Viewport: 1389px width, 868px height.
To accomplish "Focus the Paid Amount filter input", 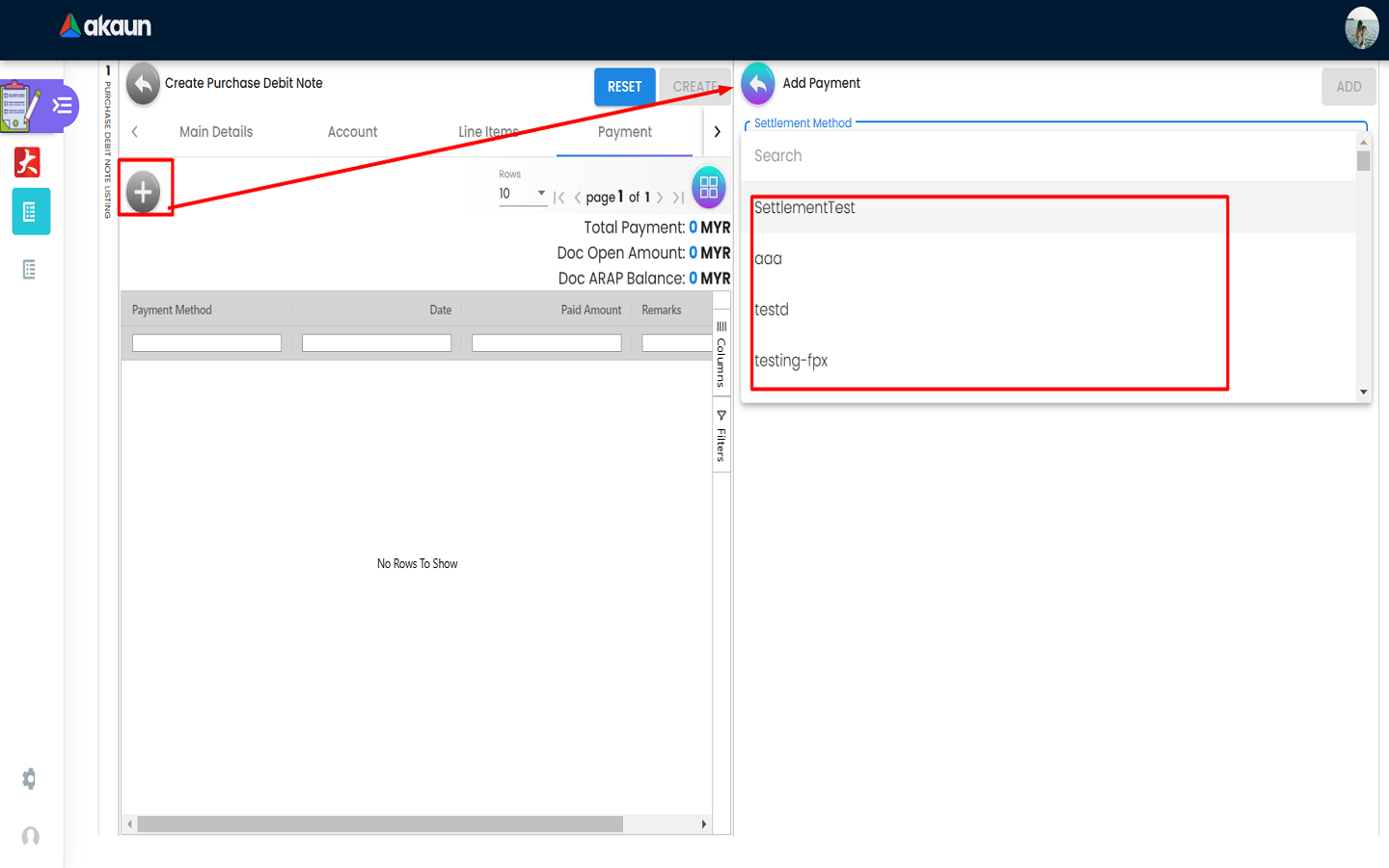I will pyautogui.click(x=546, y=343).
